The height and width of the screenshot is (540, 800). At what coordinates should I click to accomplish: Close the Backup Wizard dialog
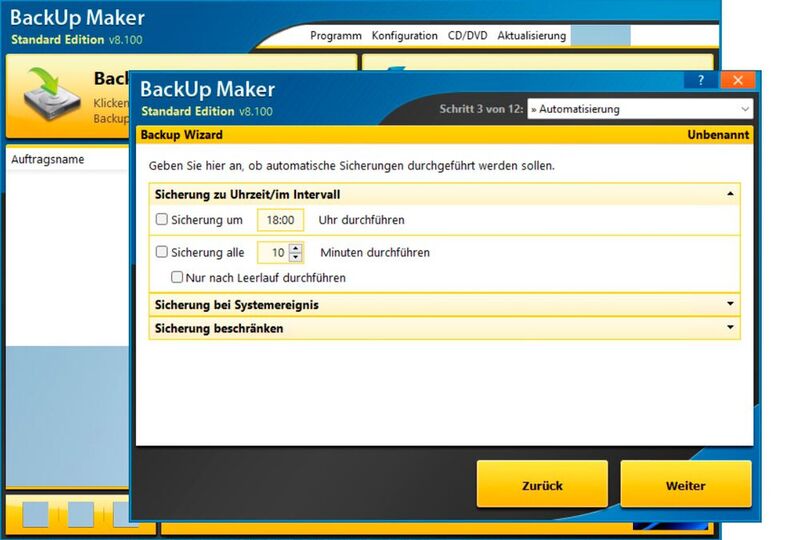[737, 80]
